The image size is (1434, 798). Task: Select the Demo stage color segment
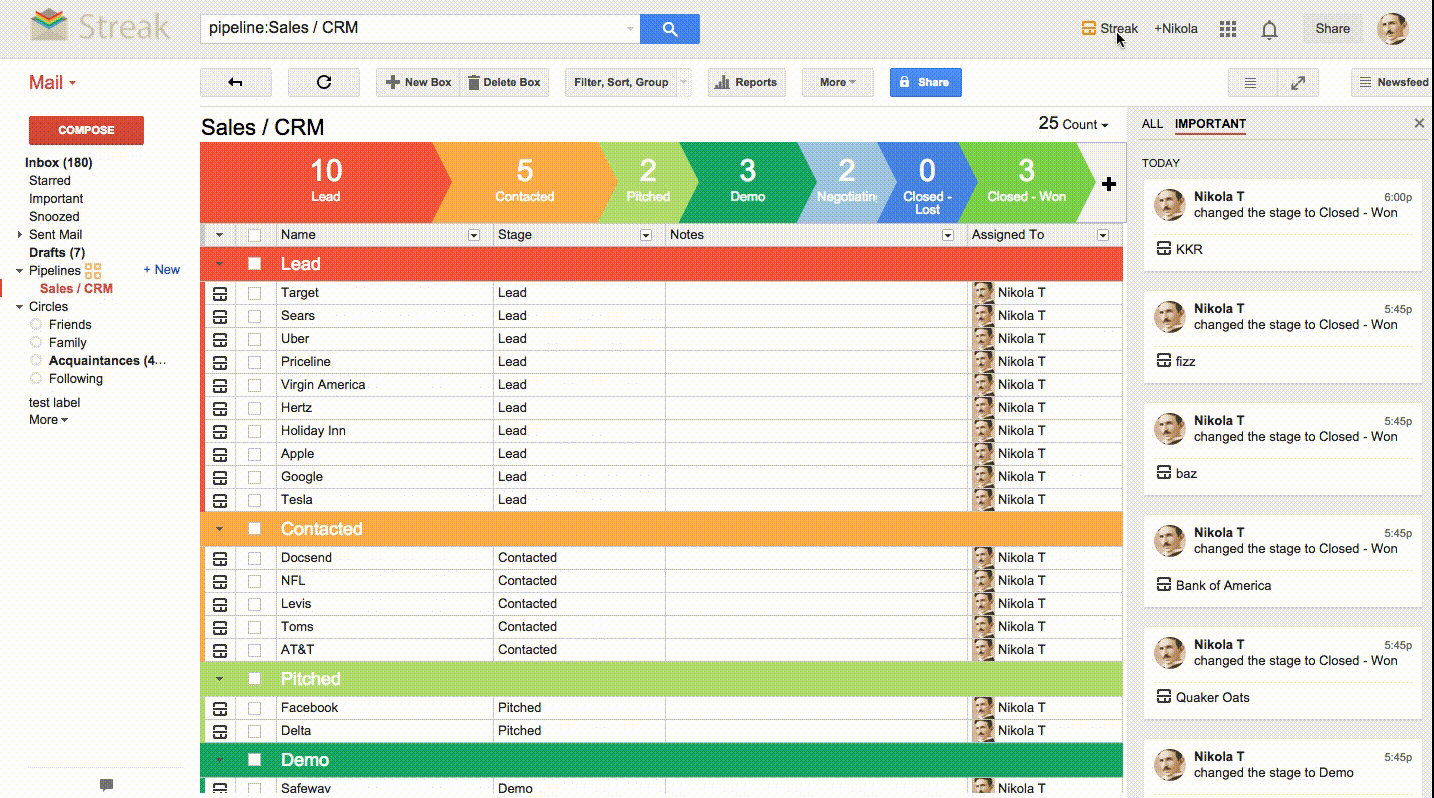(747, 182)
